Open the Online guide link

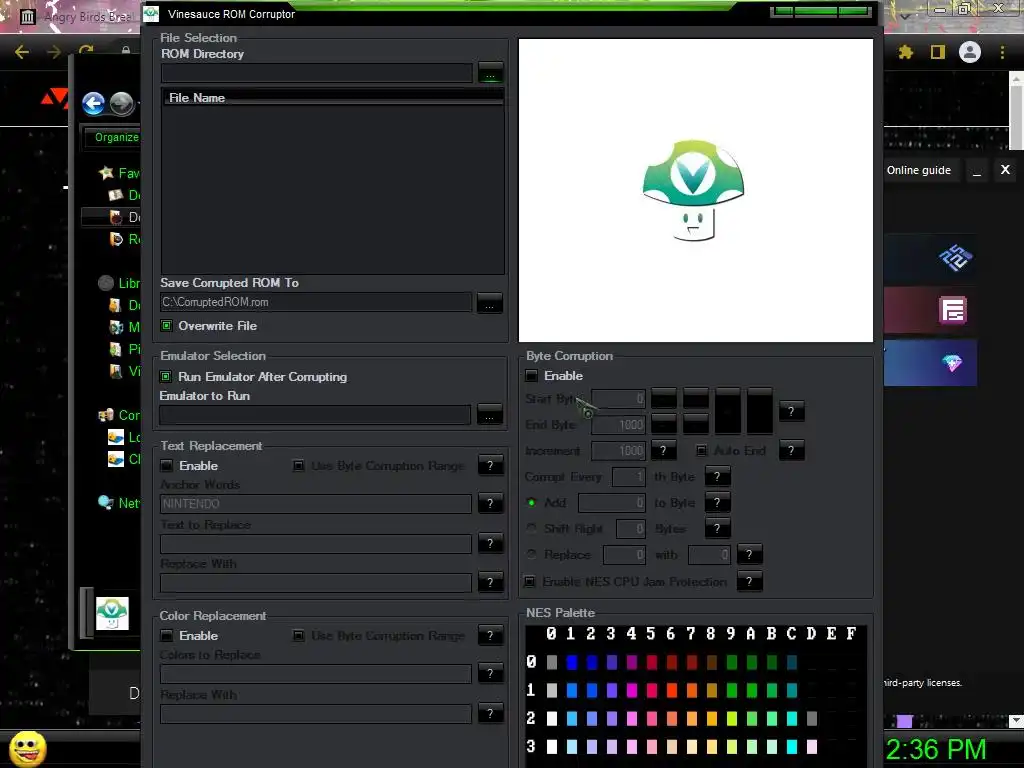(x=918, y=170)
